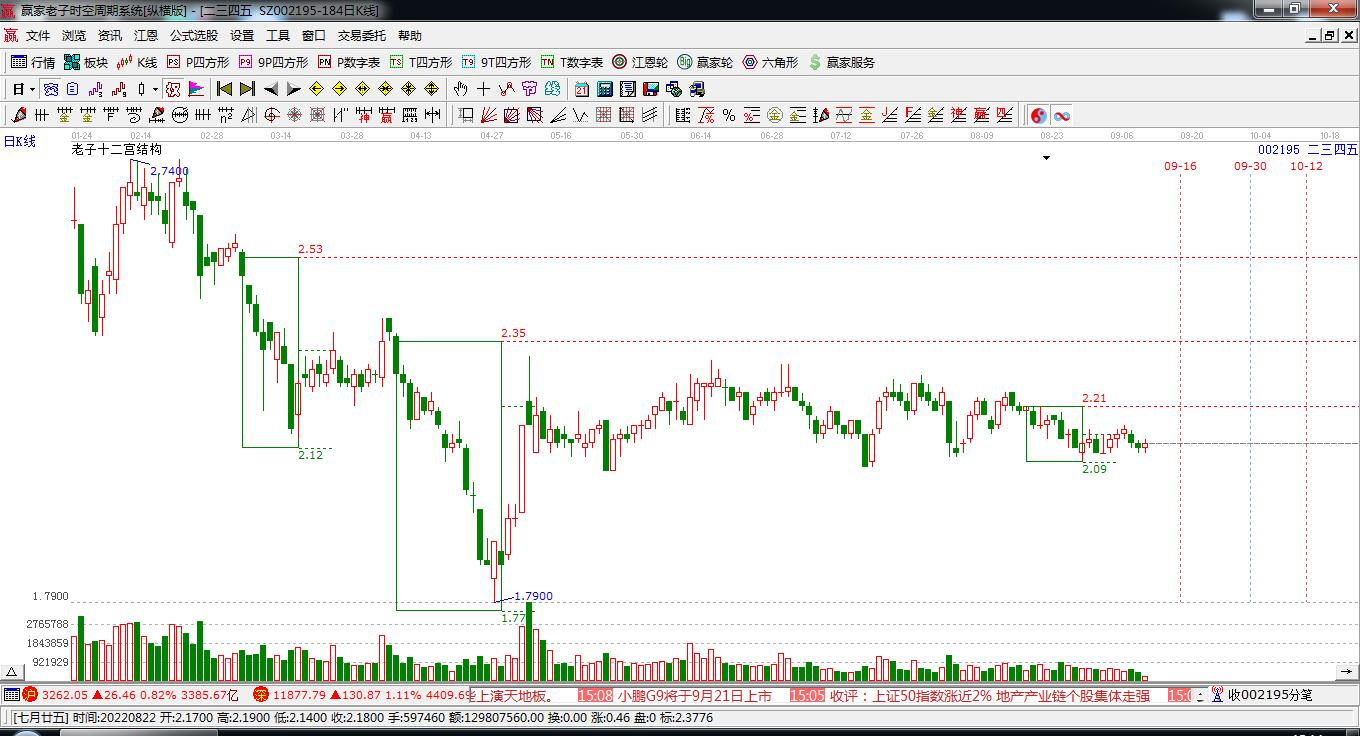The height and width of the screenshot is (736, 1360).
Task: Select the red fan lines tool
Action: pos(488,115)
